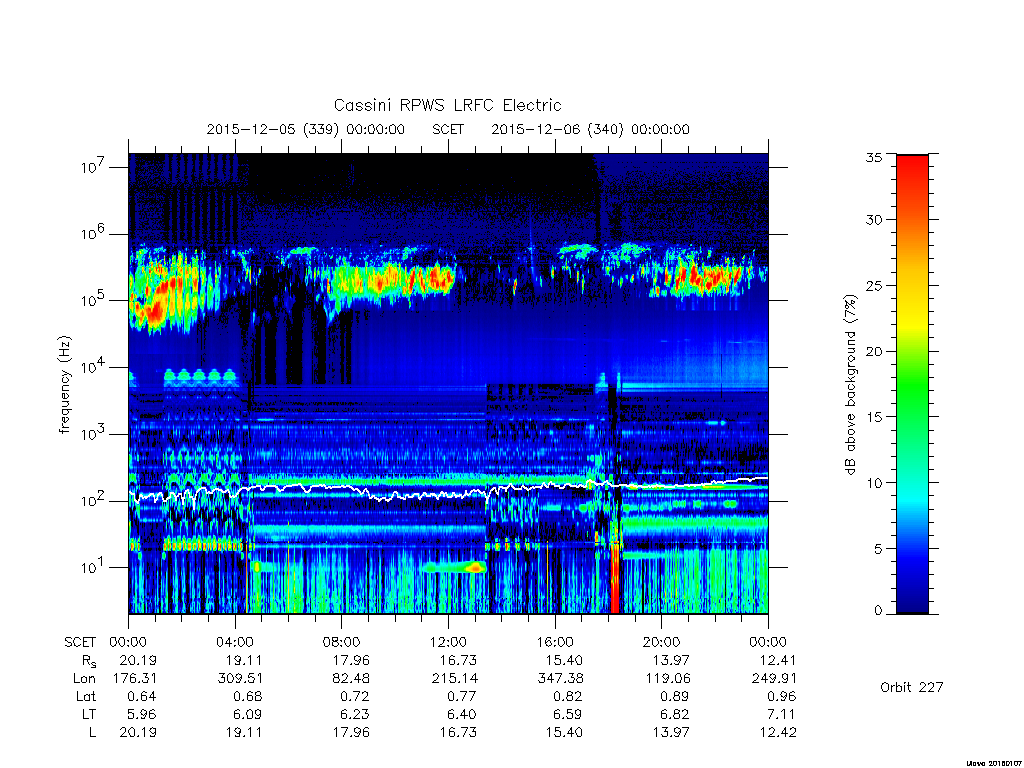Click the frequency (Hz) axis label
The width and height of the screenshot is (1024, 768).
(x=64, y=385)
